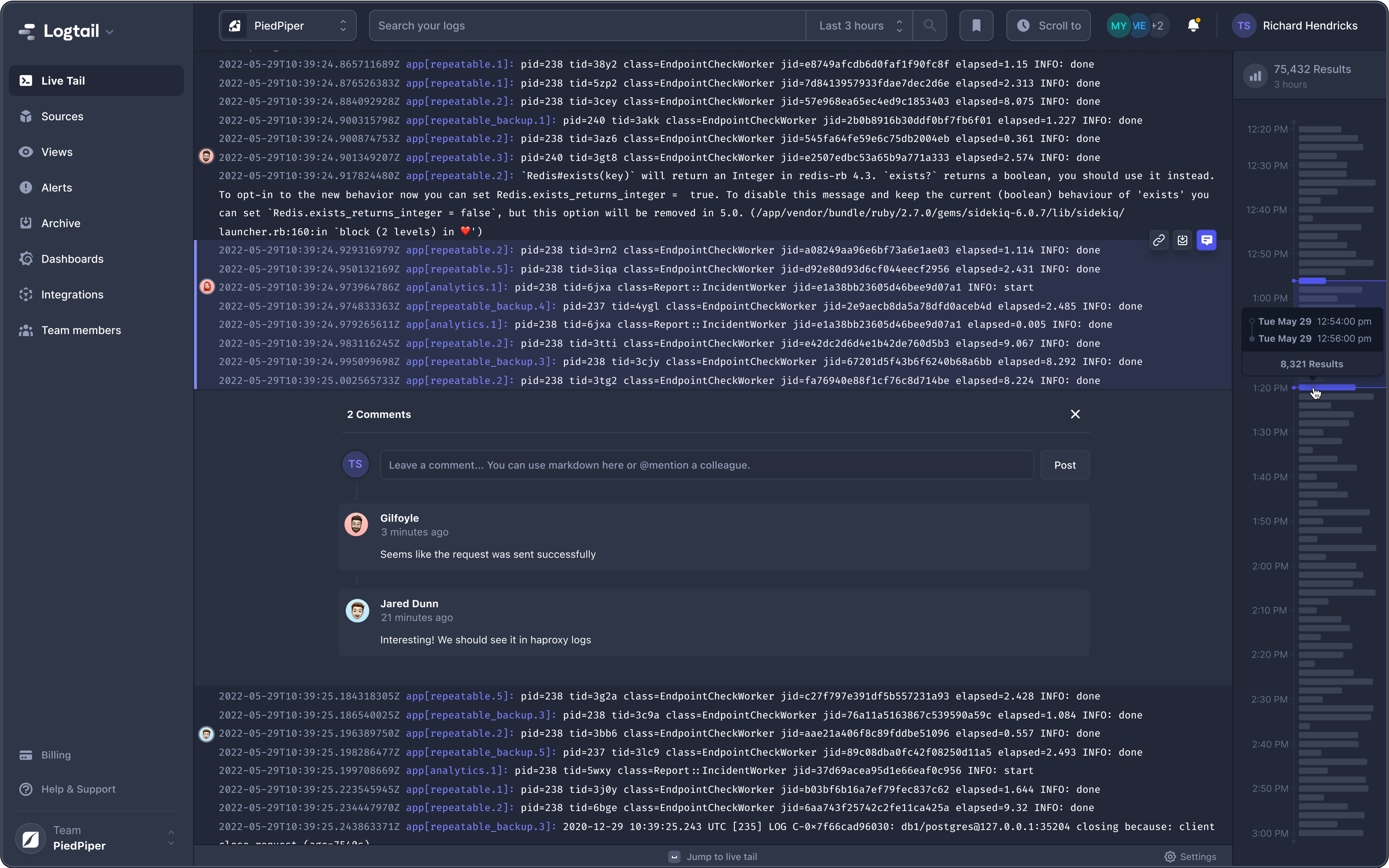Close the 2 Comments panel
The image size is (1389, 868).
click(x=1075, y=414)
